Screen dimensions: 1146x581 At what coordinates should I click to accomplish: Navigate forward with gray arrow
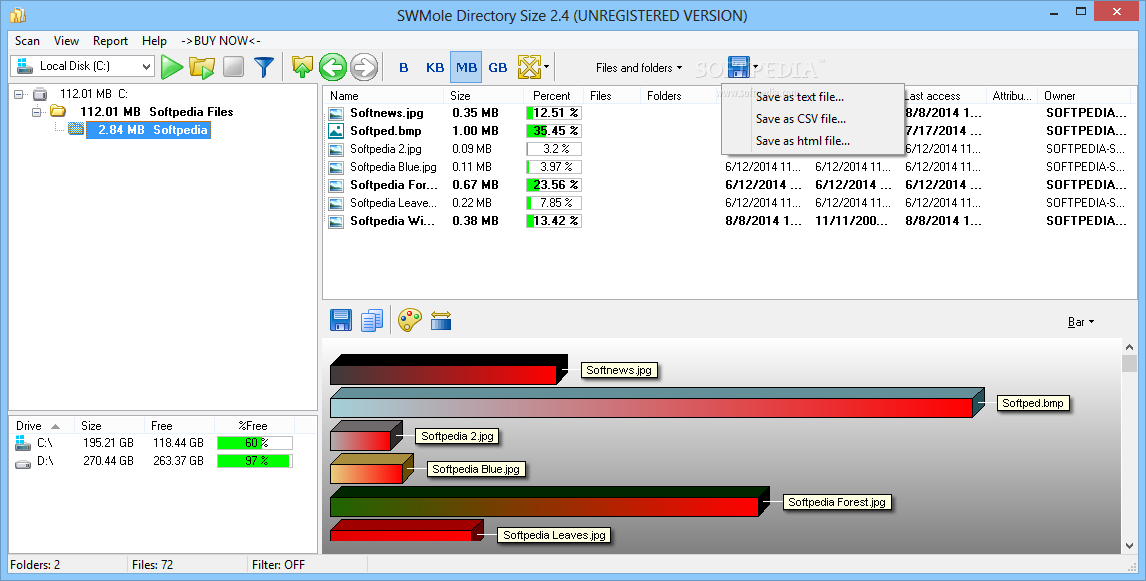363,67
